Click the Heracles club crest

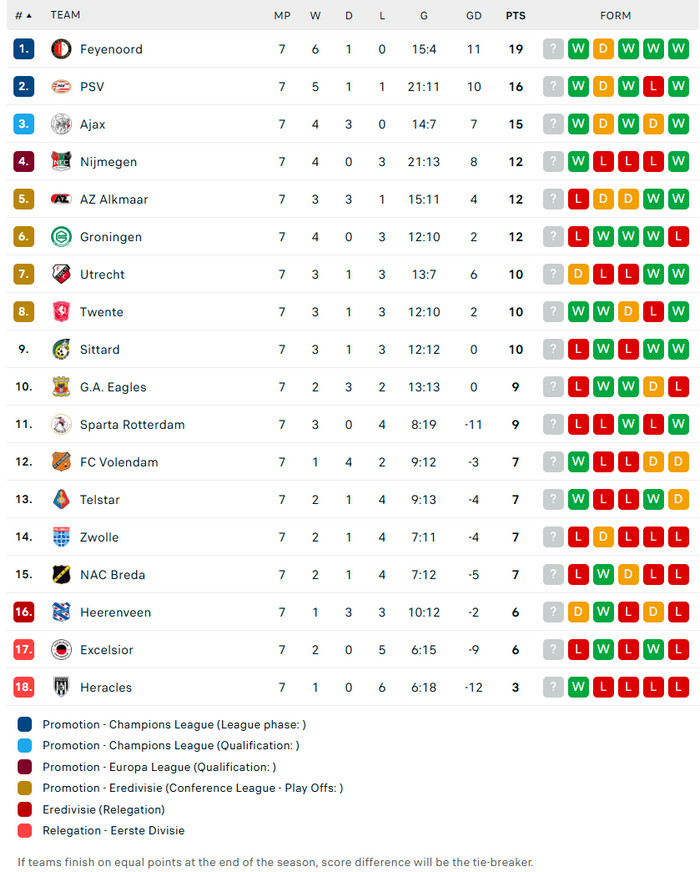[61, 687]
